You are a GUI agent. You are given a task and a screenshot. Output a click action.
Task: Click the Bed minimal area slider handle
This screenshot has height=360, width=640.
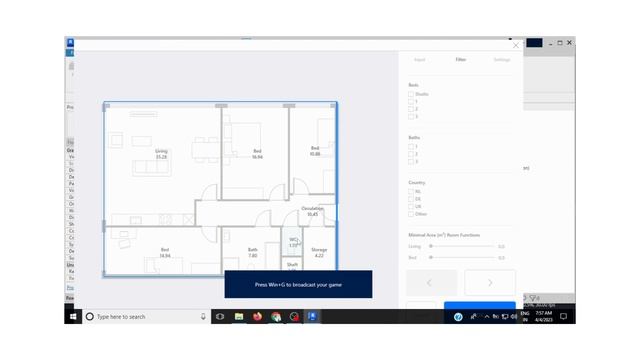(x=431, y=258)
